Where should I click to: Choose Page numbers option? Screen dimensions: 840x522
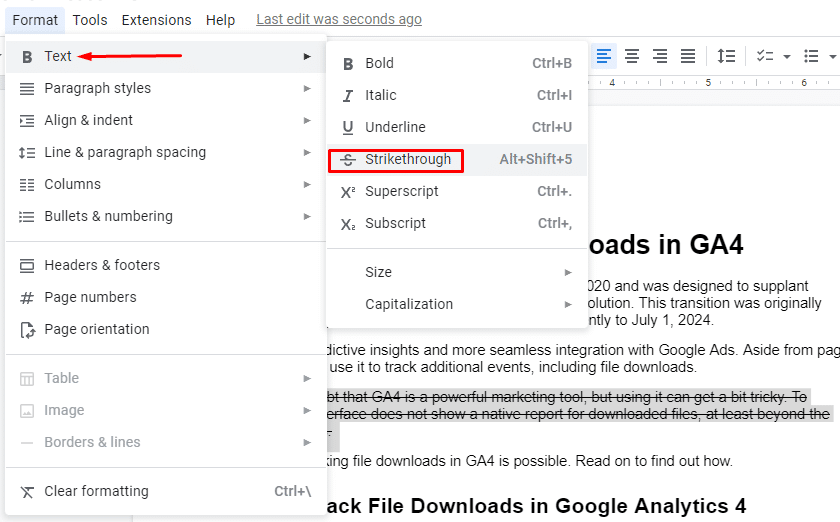click(166, 297)
